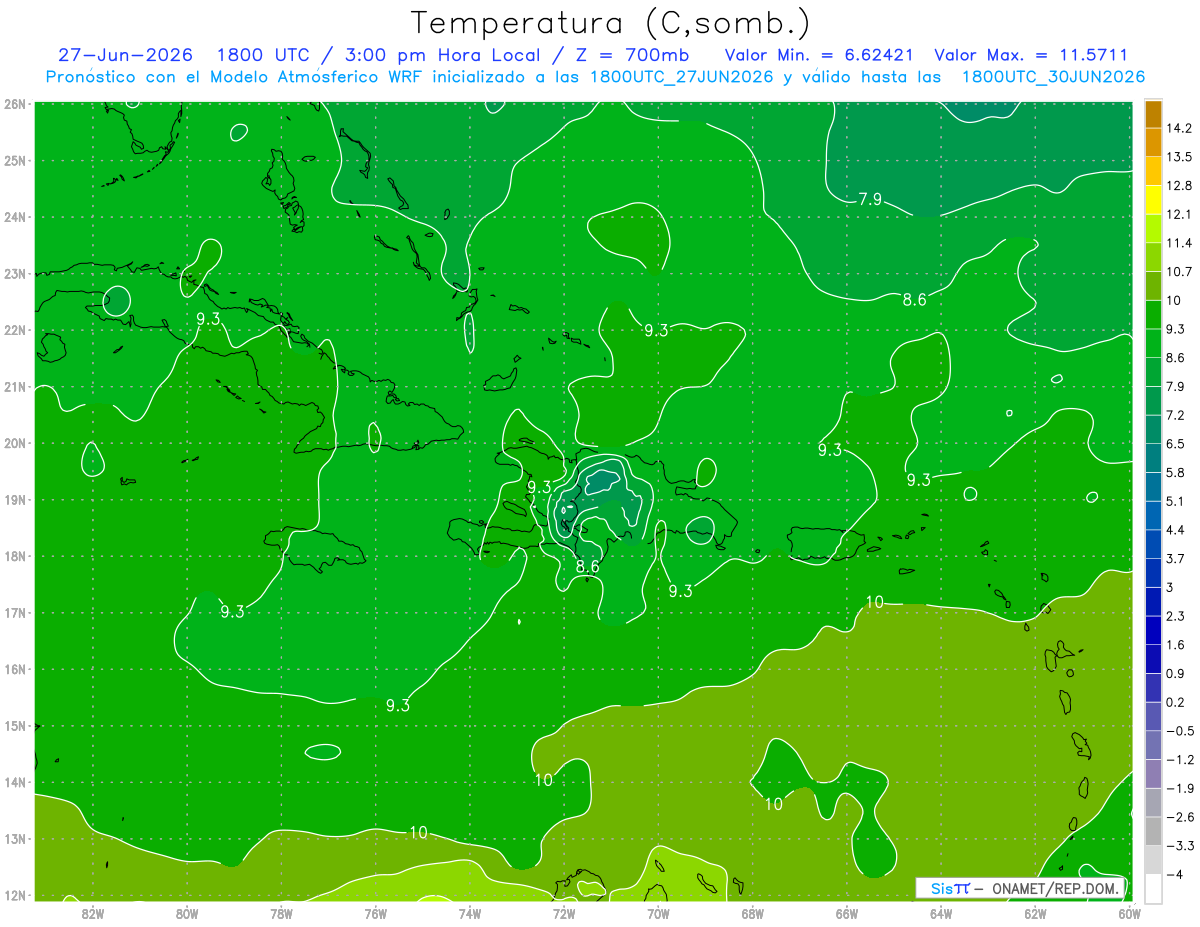Click longitude label '68W'
1200x927 pixels.
[753, 913]
